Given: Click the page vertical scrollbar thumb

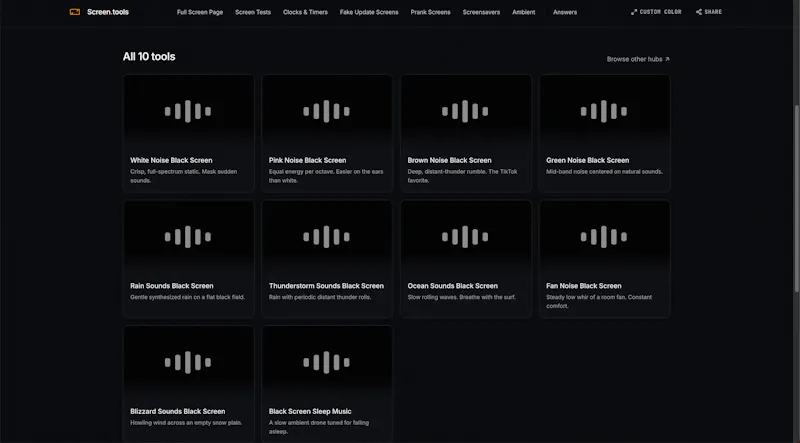Looking at the screenshot, I should [x=796, y=199].
